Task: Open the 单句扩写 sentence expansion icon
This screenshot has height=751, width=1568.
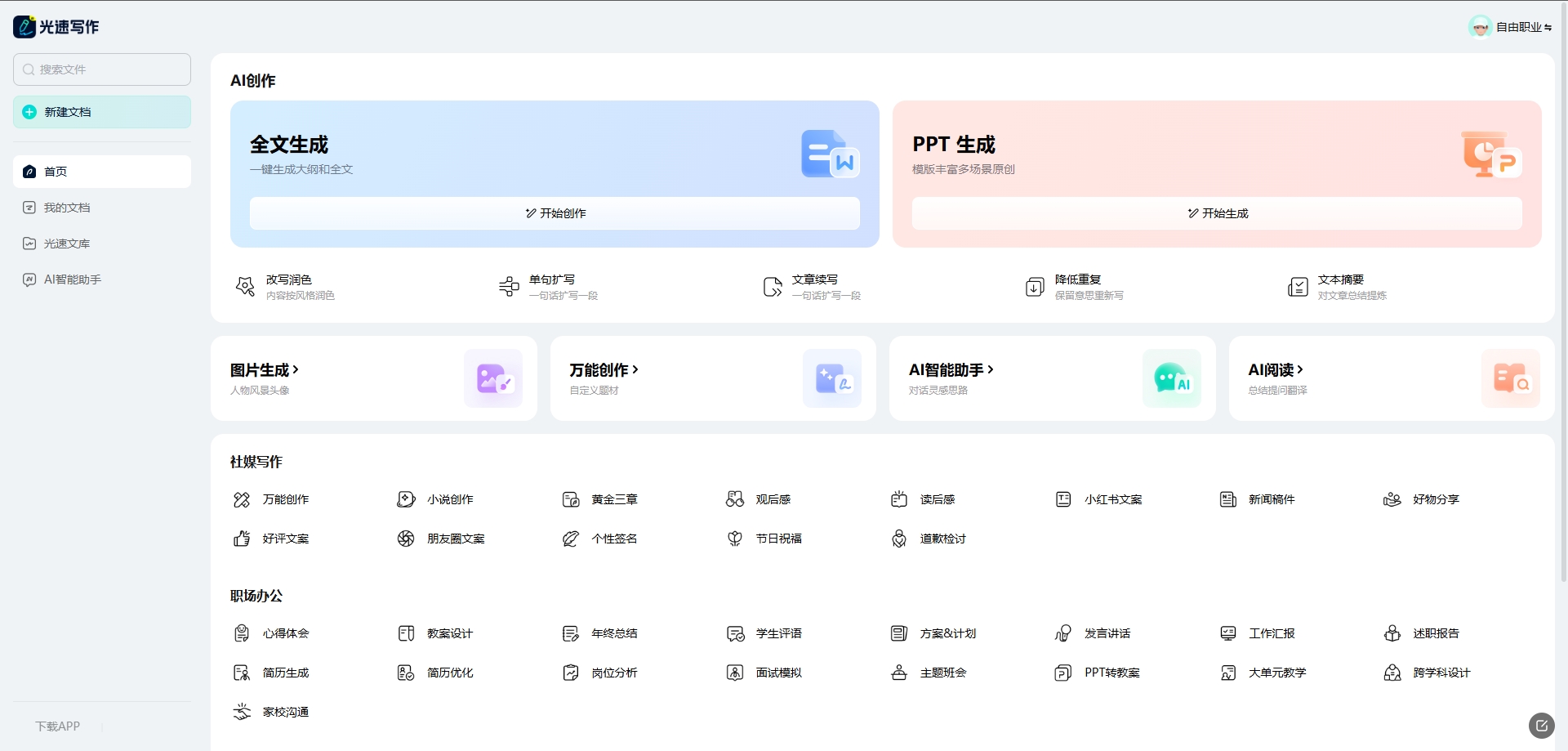Action: point(509,287)
